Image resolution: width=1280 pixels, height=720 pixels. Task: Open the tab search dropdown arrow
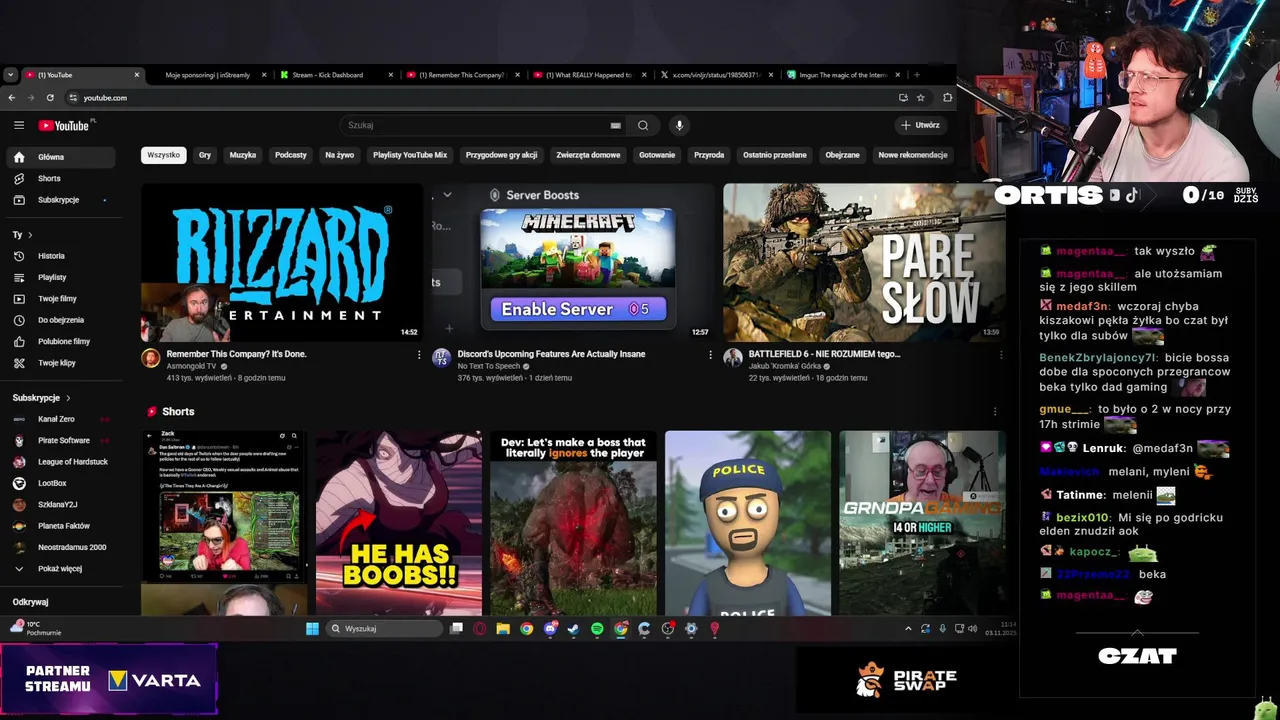(x=10, y=75)
